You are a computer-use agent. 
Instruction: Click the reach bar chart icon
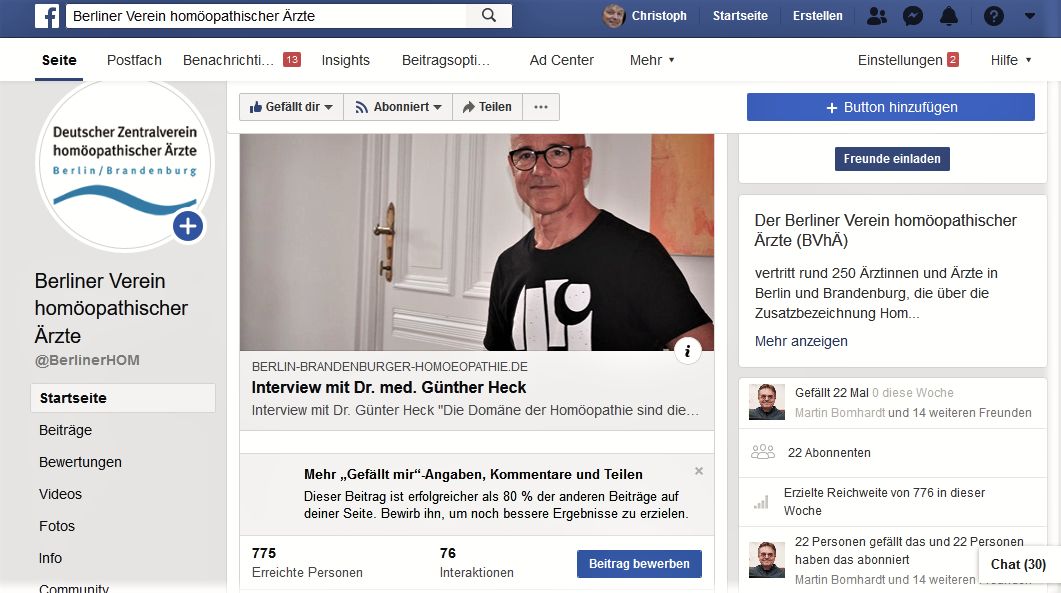coord(761,502)
